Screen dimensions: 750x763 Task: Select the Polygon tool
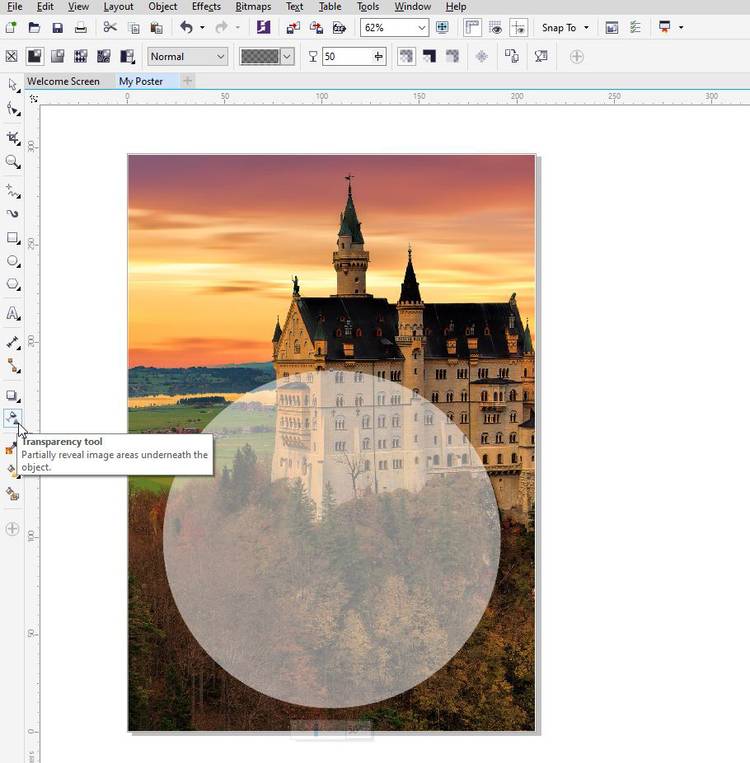click(x=13, y=284)
